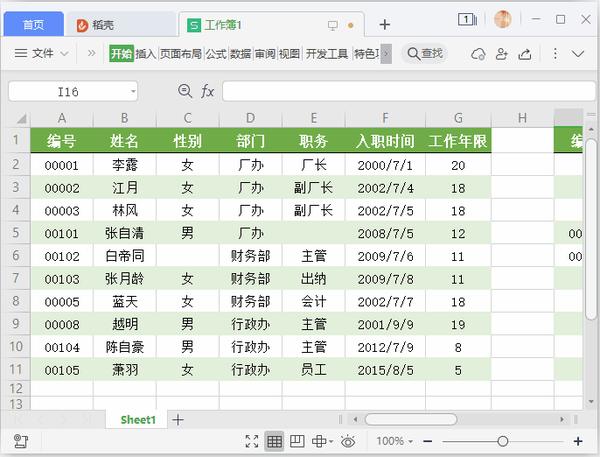Click the share export icon

525,54
